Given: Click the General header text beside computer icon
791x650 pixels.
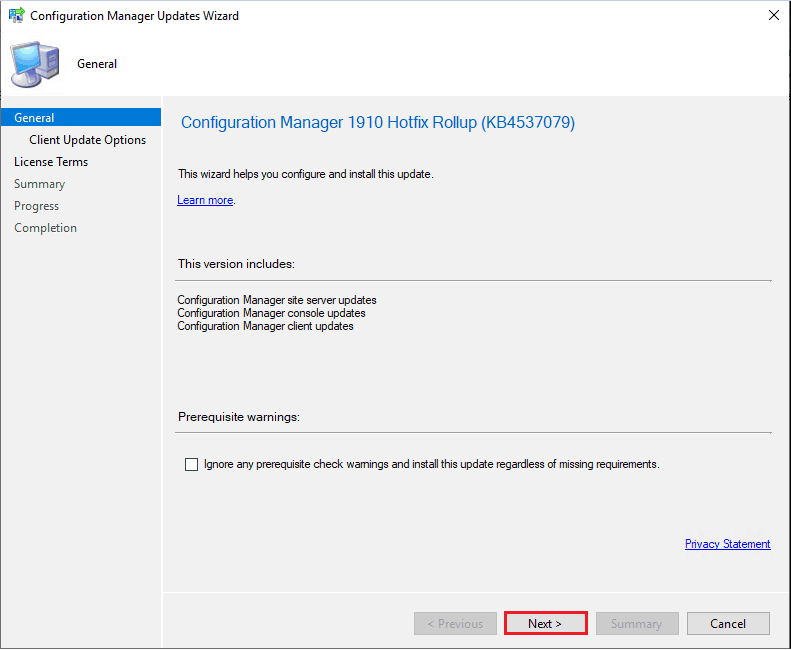Looking at the screenshot, I should coord(97,64).
